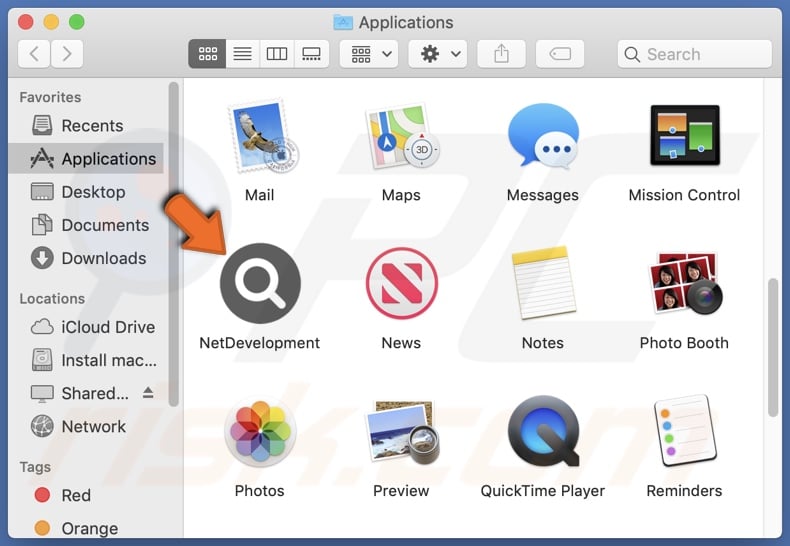790x546 pixels.
Task: Click the Tags section header
Action: click(x=35, y=467)
